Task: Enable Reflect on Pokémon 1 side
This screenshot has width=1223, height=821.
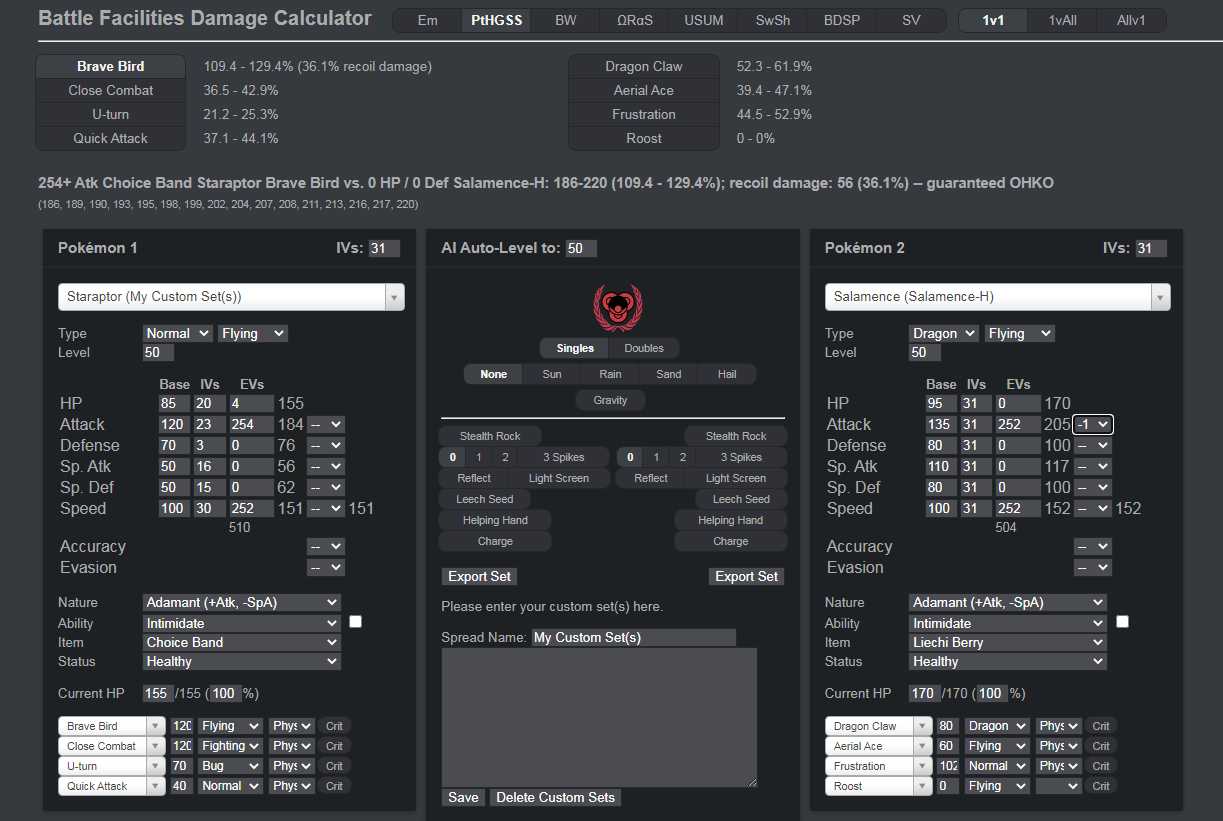Action: [x=474, y=478]
